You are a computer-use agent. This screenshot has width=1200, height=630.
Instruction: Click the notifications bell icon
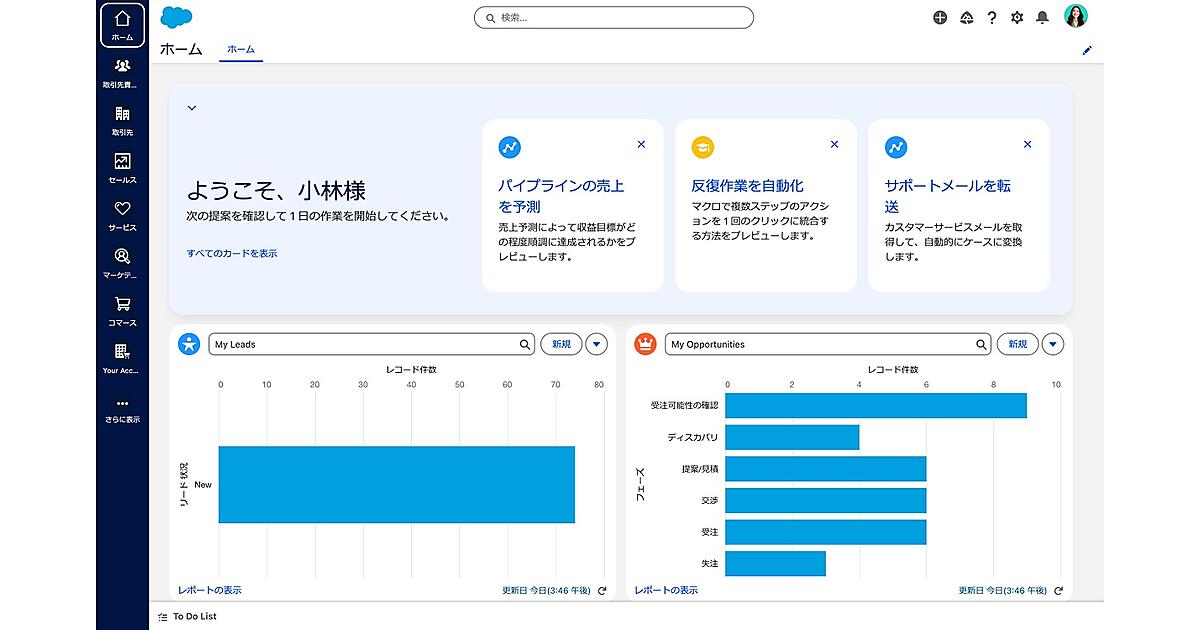point(1042,18)
